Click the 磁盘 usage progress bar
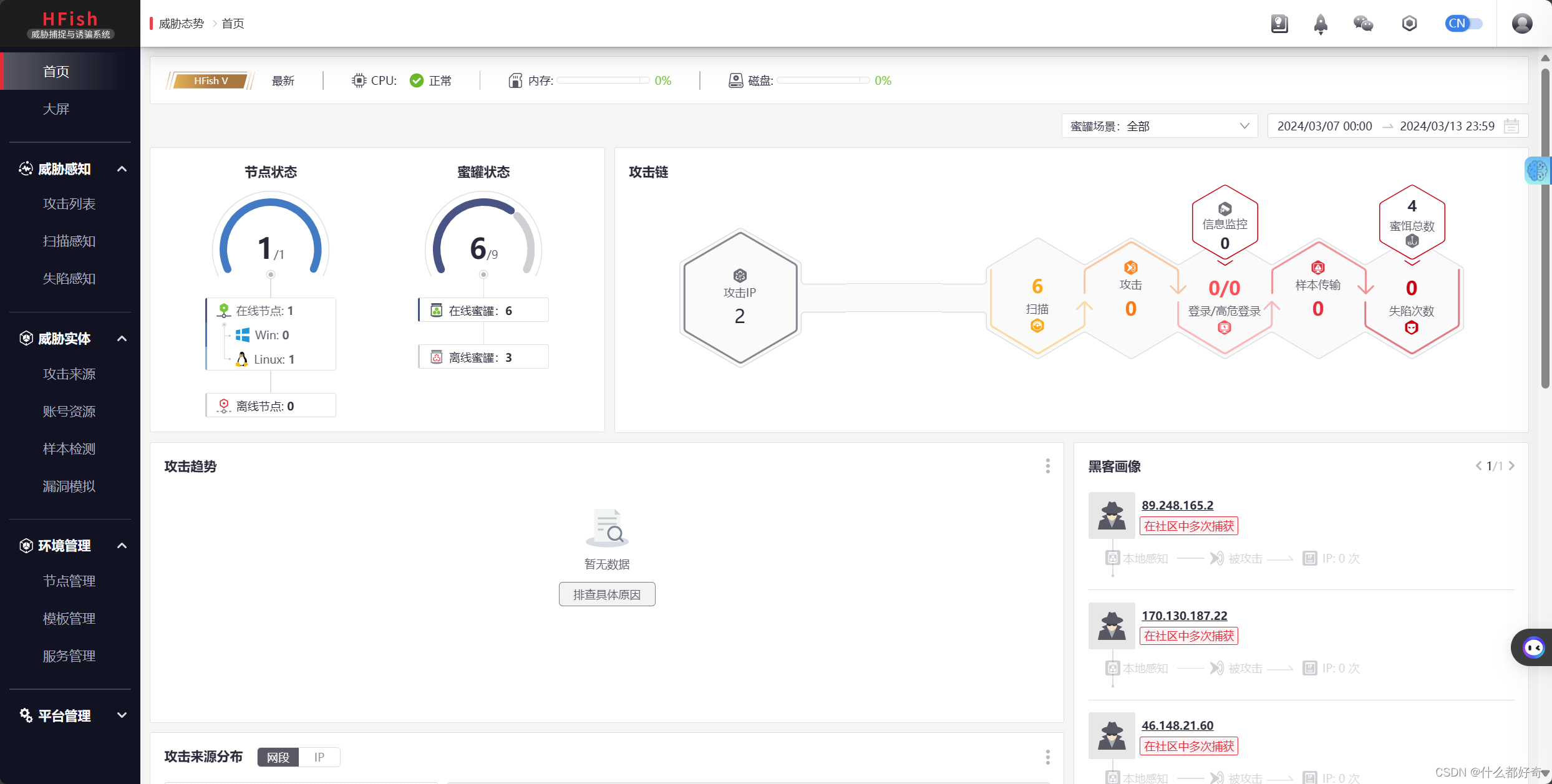The height and width of the screenshot is (784, 1552). (825, 80)
